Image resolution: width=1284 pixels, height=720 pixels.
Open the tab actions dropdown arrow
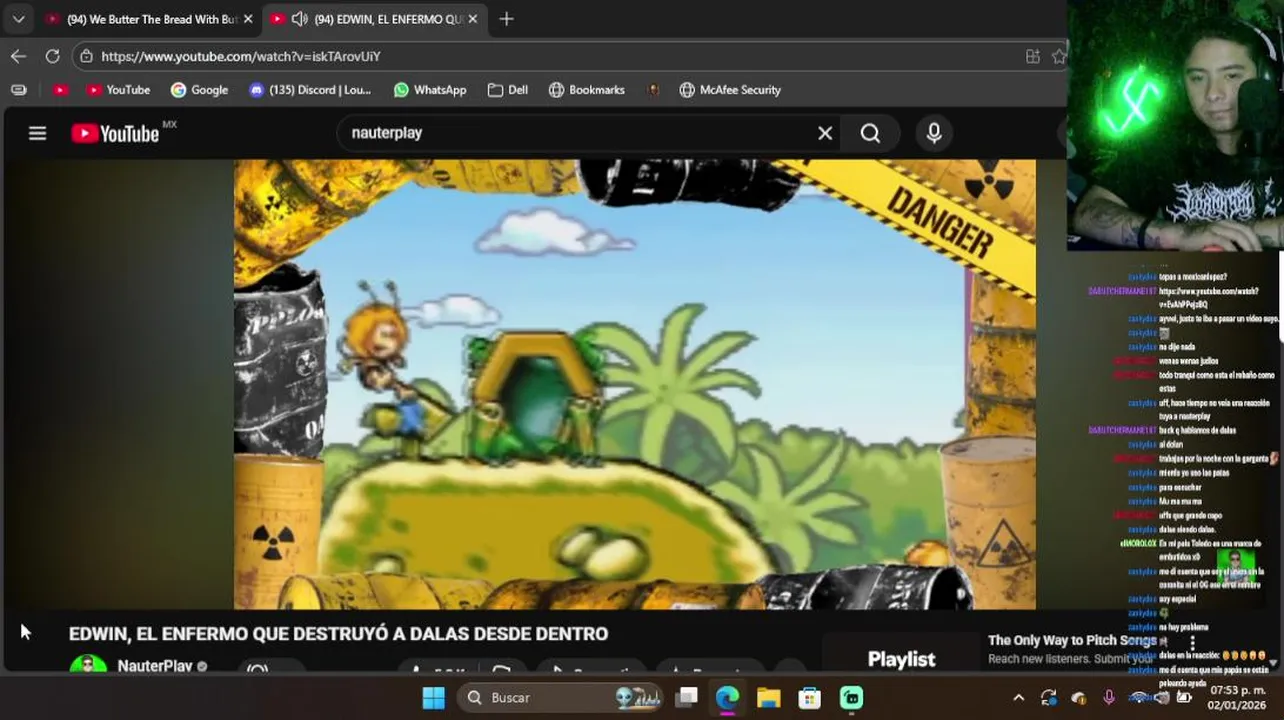[x=18, y=19]
